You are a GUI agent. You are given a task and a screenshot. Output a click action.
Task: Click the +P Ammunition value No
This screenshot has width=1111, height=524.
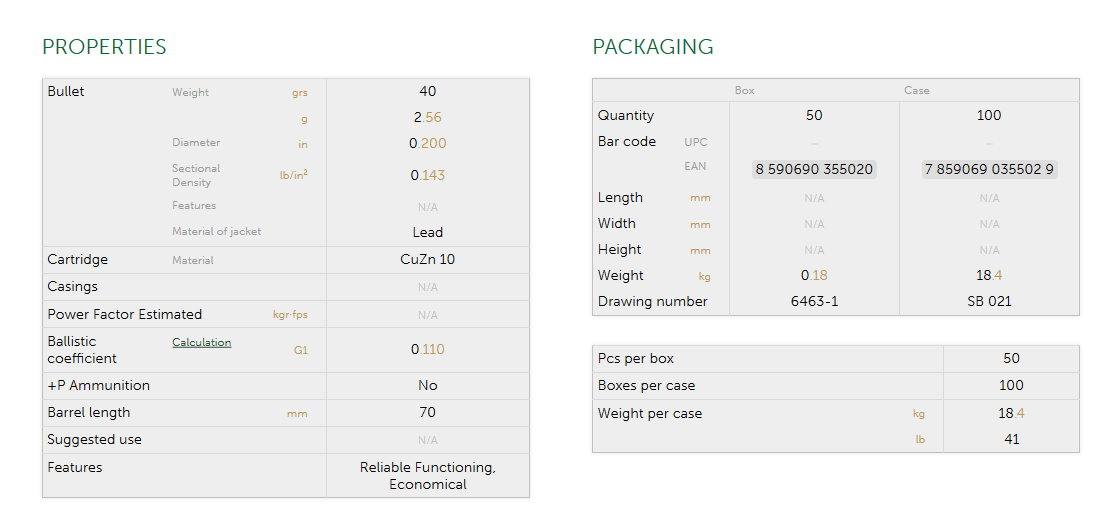428,385
